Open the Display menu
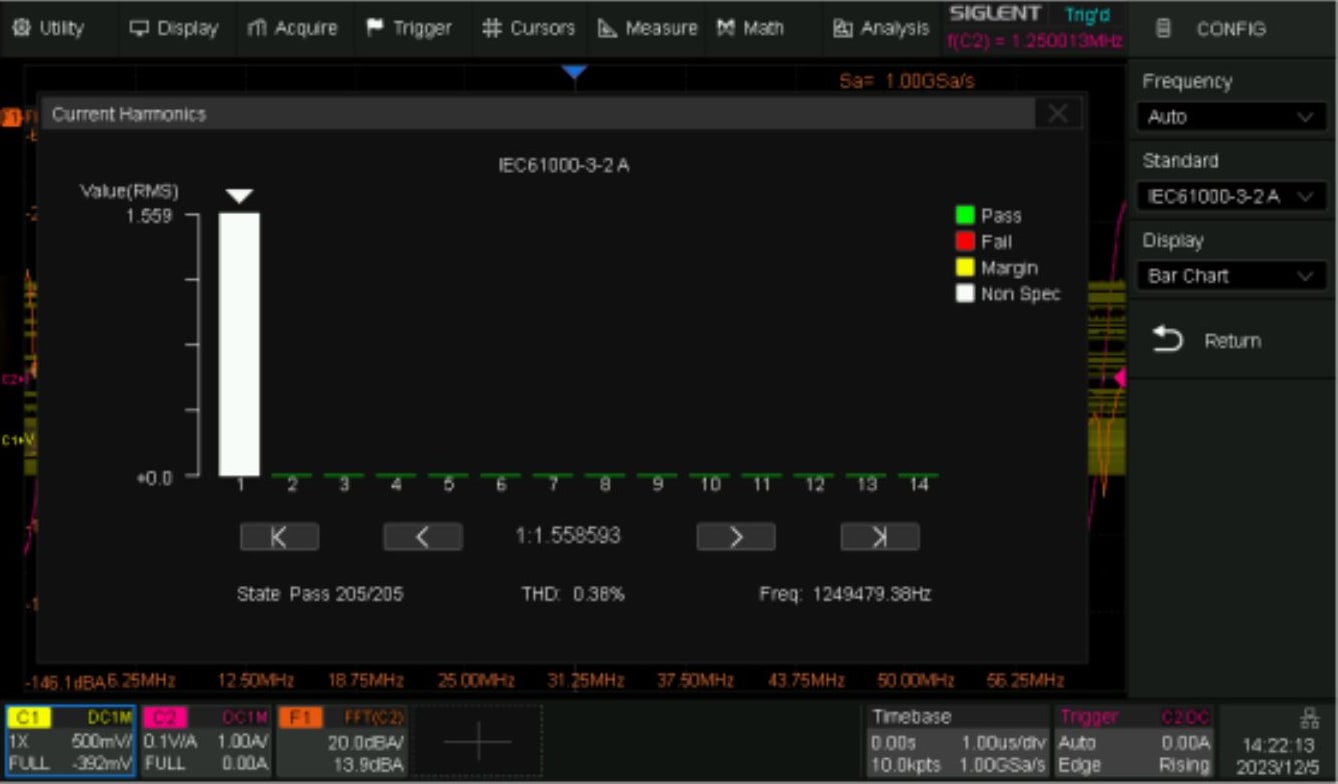 (x=174, y=28)
